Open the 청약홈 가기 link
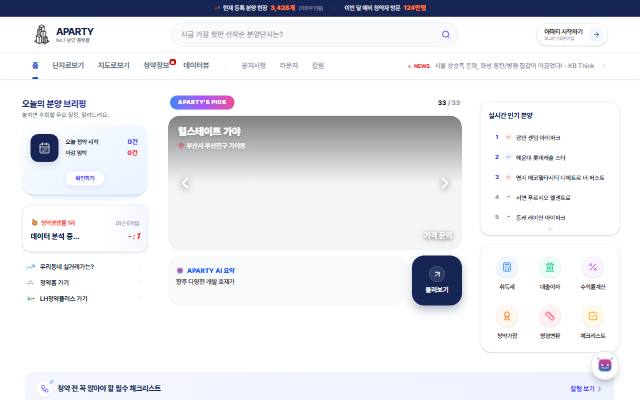Screen dimensions: 640x400 click(x=54, y=282)
